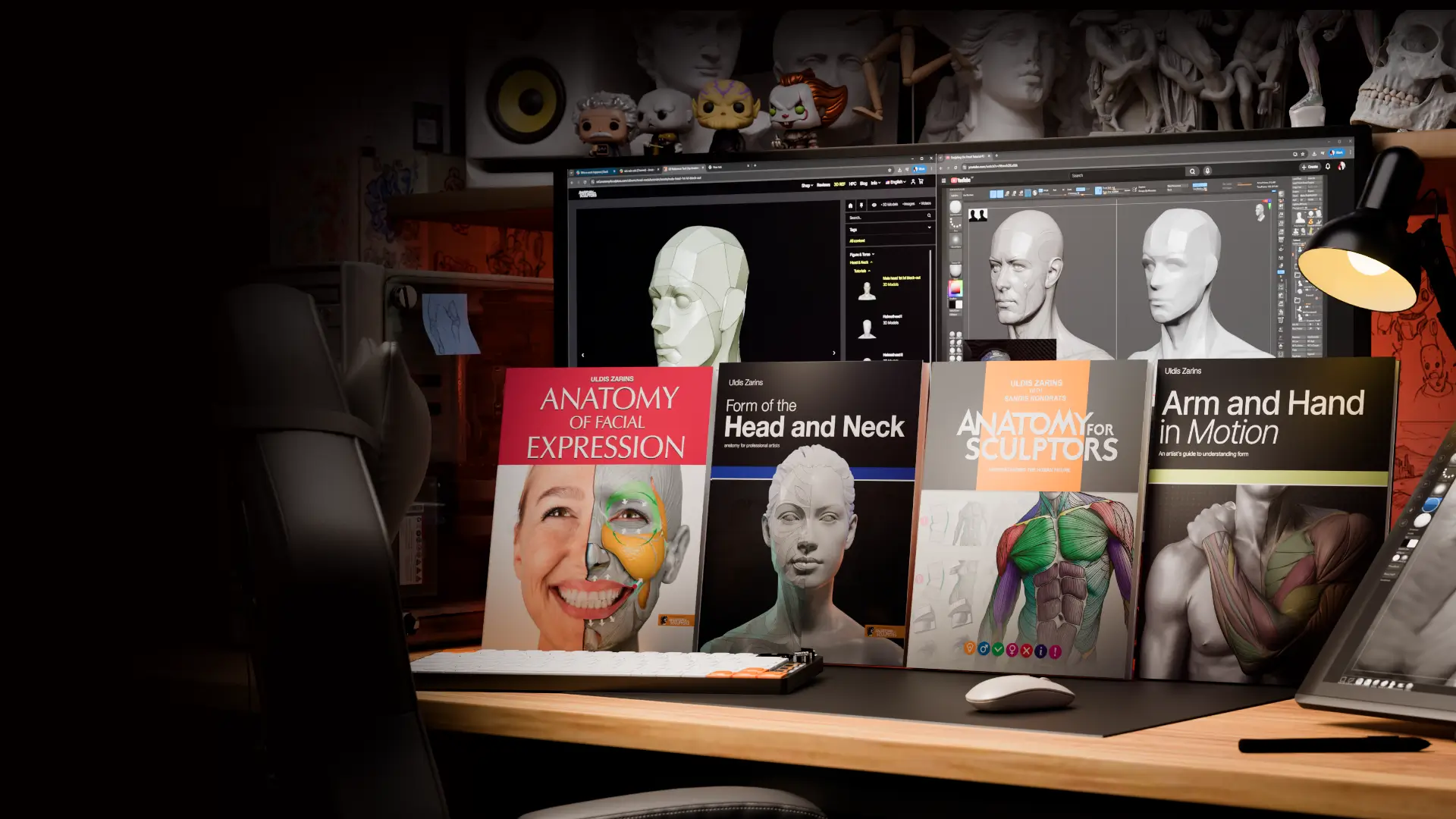The height and width of the screenshot is (819, 1456).
Task: Click the pin icon beside the home icon
Action: pyautogui.click(x=861, y=206)
